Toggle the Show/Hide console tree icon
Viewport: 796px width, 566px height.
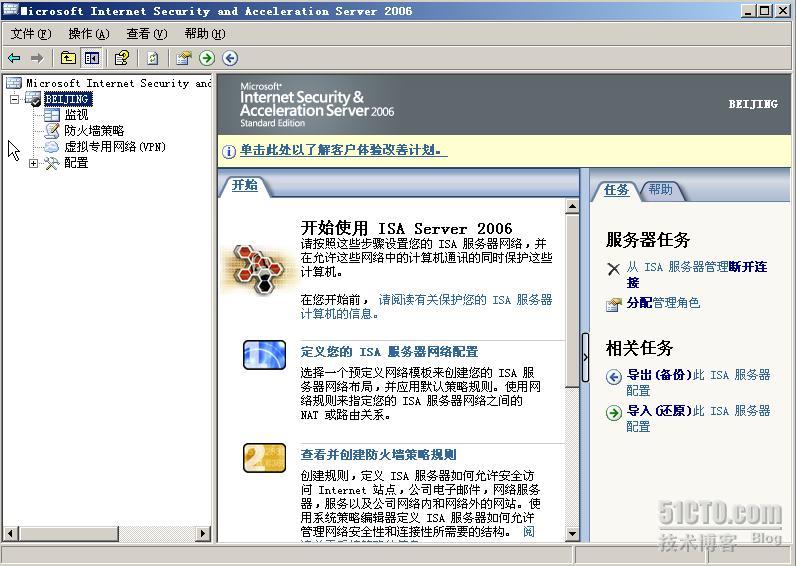click(92, 58)
